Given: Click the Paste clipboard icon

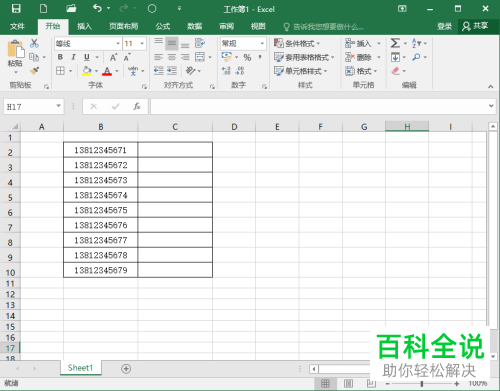Looking at the screenshot, I should pyautogui.click(x=16, y=49).
